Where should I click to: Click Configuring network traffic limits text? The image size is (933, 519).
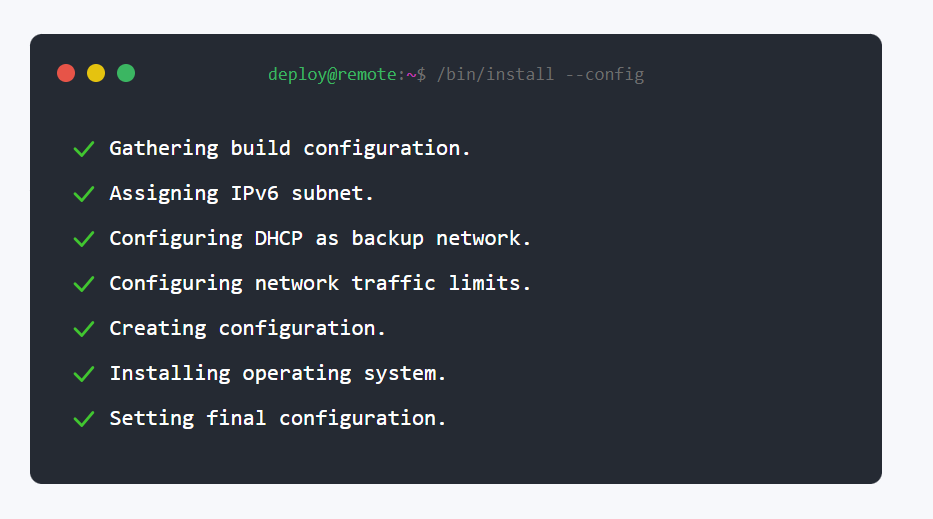pyautogui.click(x=320, y=283)
